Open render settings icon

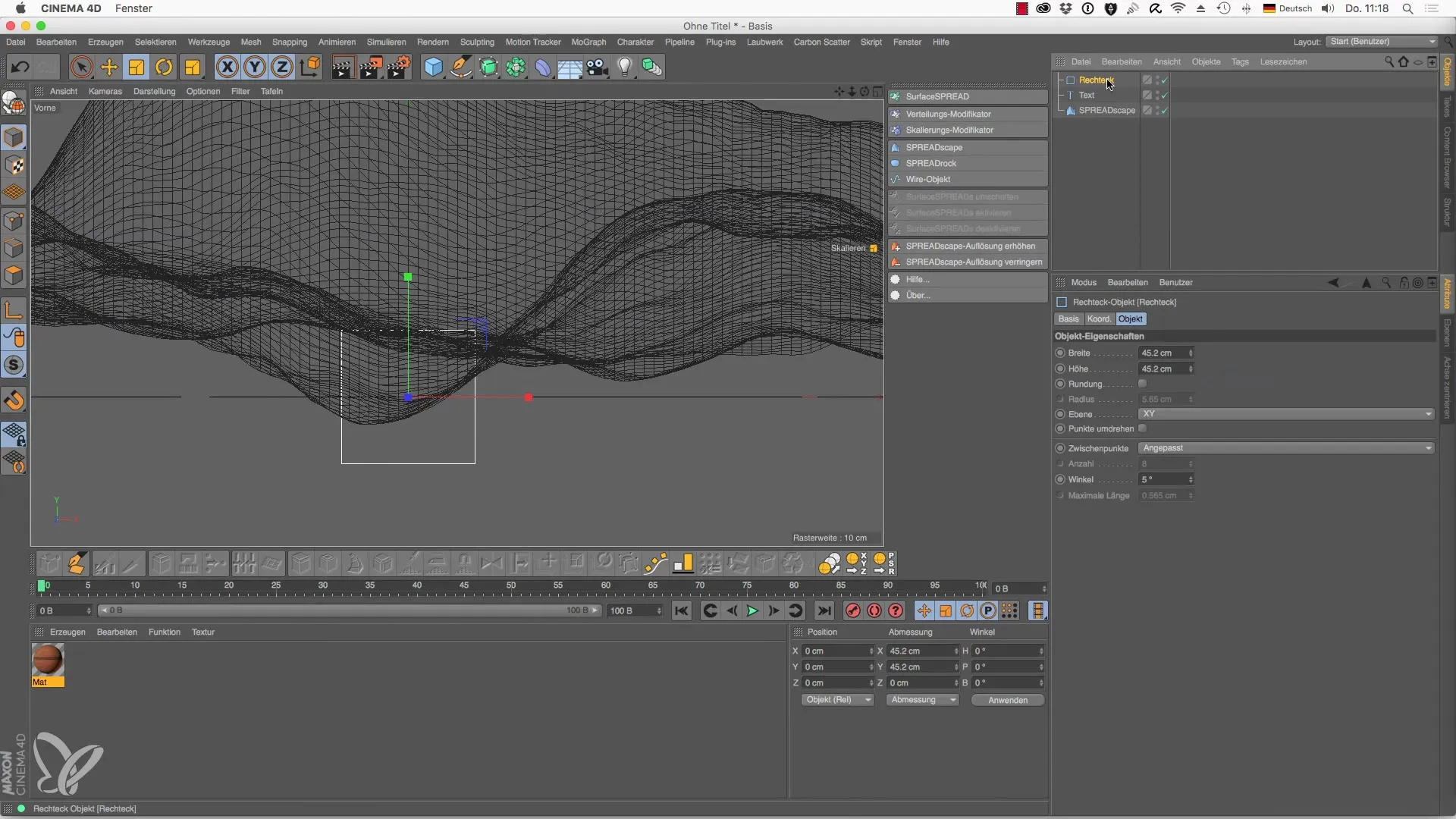399,67
